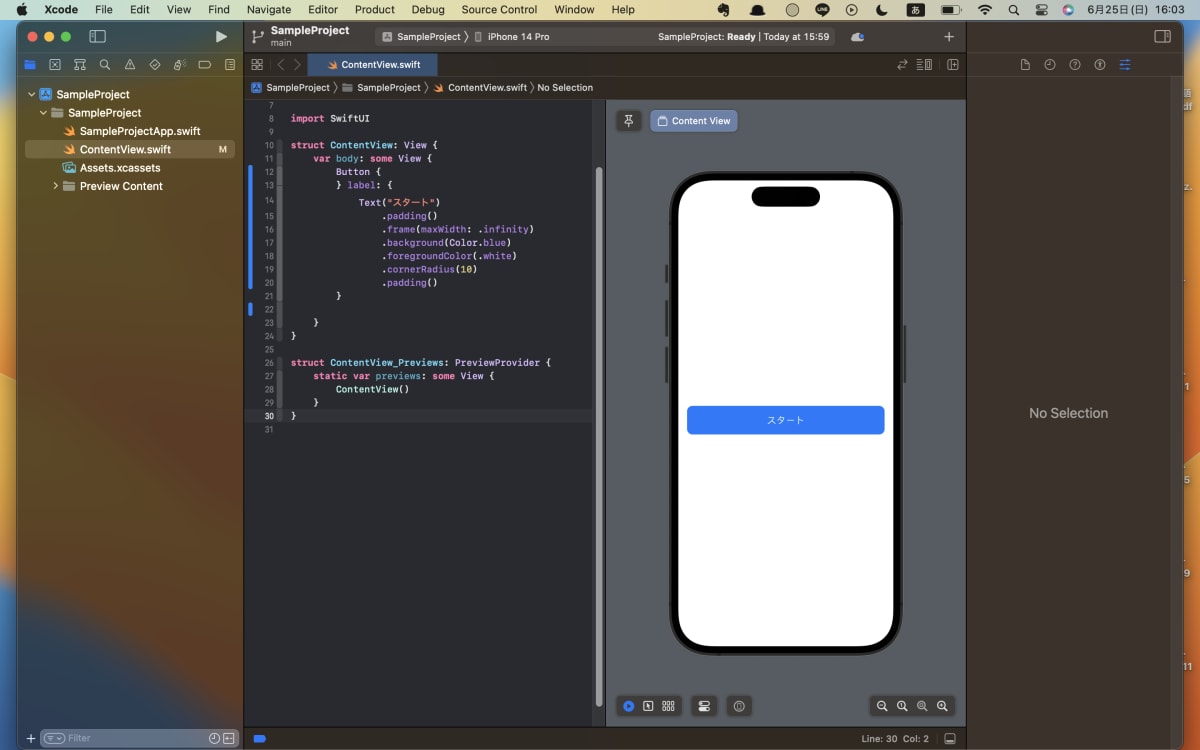The image size is (1200, 750).
Task: Choose the iPhone 14 Pro destination
Action: pyautogui.click(x=511, y=37)
